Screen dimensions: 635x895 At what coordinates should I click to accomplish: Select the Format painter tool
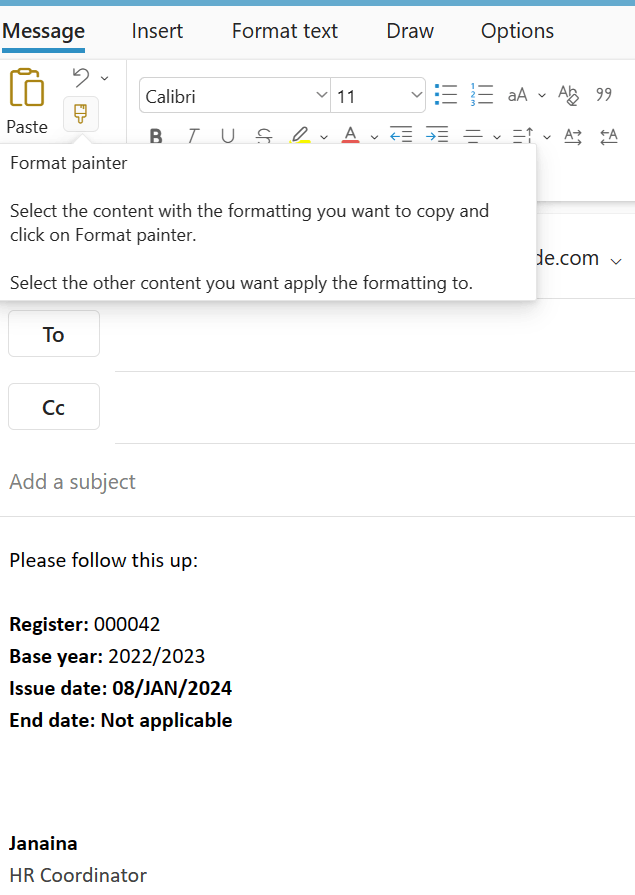click(x=80, y=114)
